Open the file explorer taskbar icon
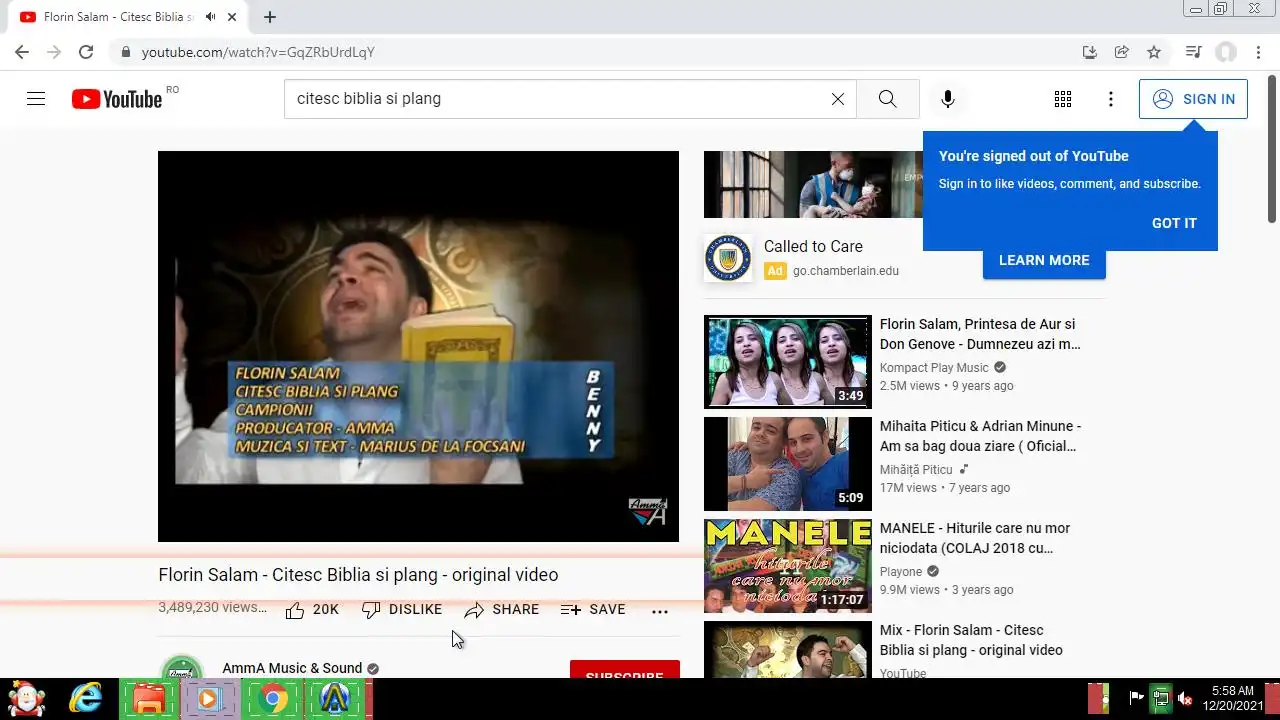The width and height of the screenshot is (1280, 720). [149, 698]
